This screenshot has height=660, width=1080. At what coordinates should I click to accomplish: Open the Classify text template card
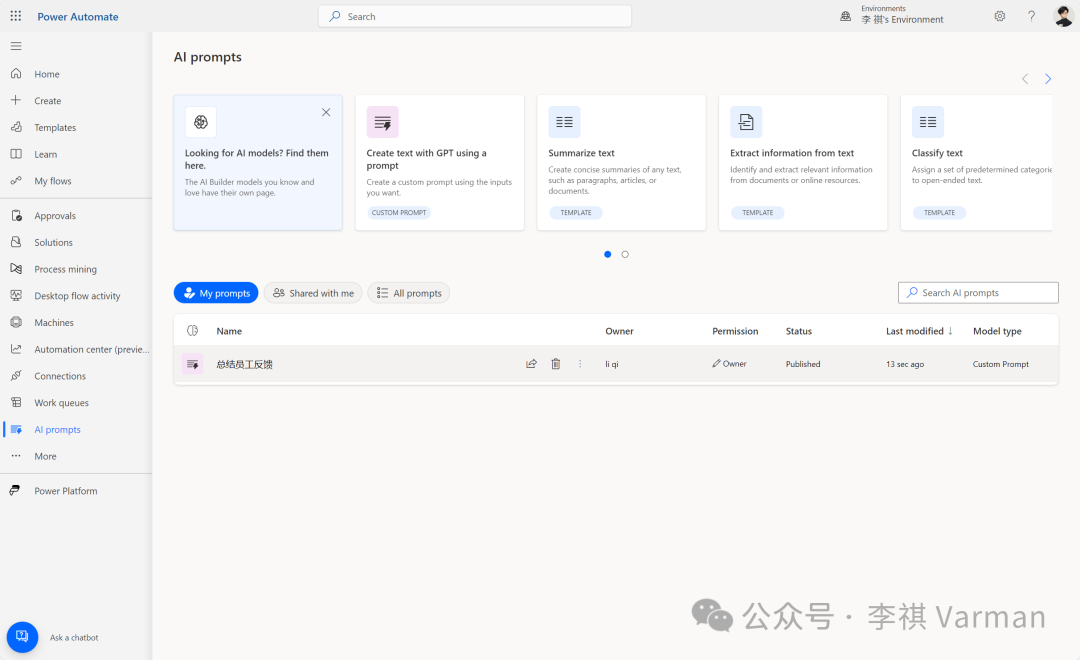[977, 163]
